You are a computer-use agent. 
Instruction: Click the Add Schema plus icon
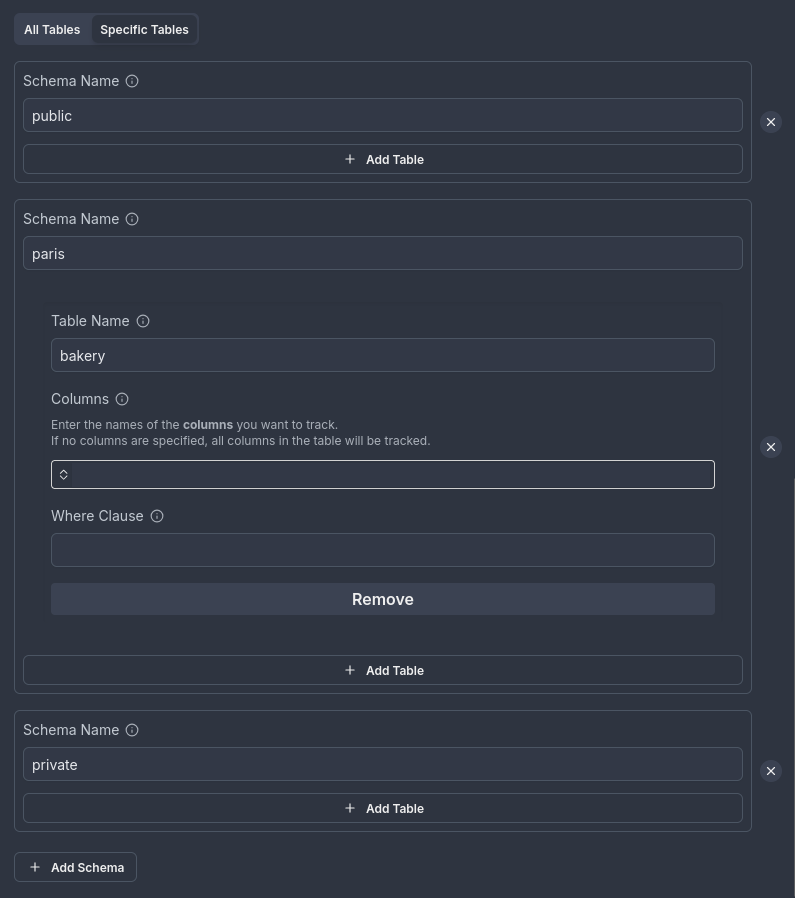point(35,867)
